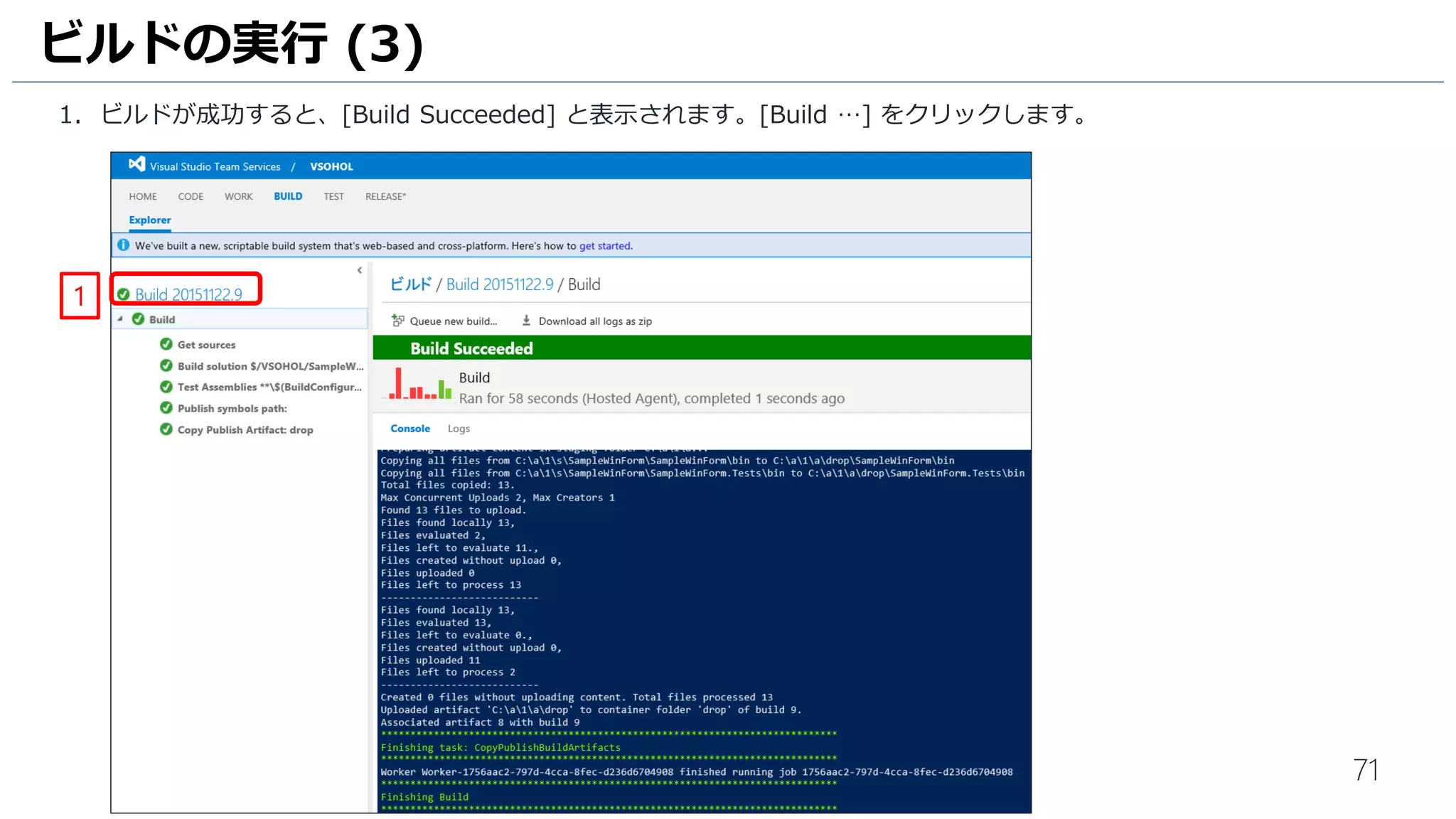Select the Explorer sub-tab
The width and height of the screenshot is (1456, 819).
(150, 220)
